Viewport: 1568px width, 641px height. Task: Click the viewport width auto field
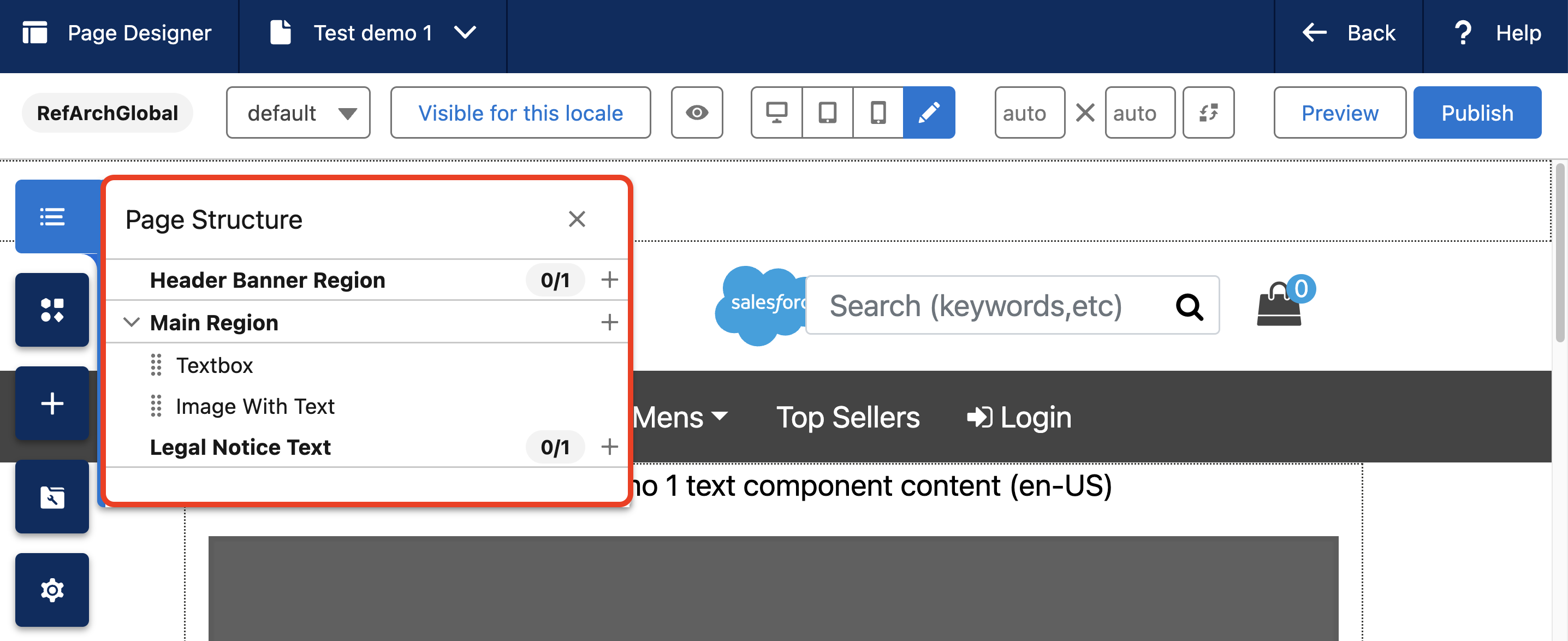pos(1030,112)
